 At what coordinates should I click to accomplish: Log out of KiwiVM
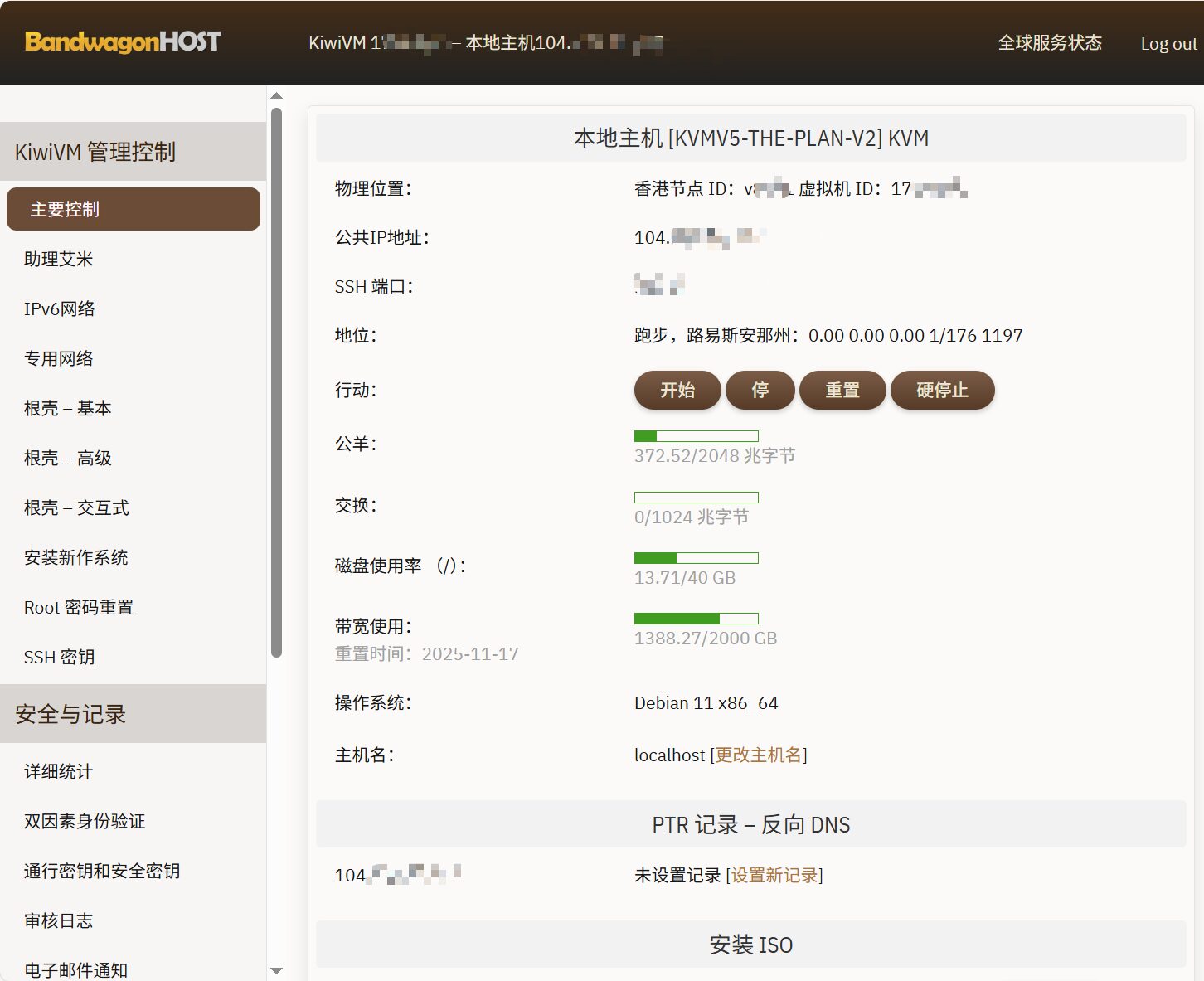pos(1168,44)
